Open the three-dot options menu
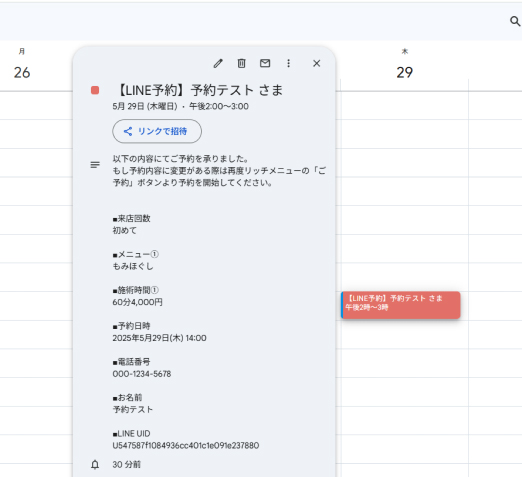Screen dimensions: 522x477 click(289, 63)
